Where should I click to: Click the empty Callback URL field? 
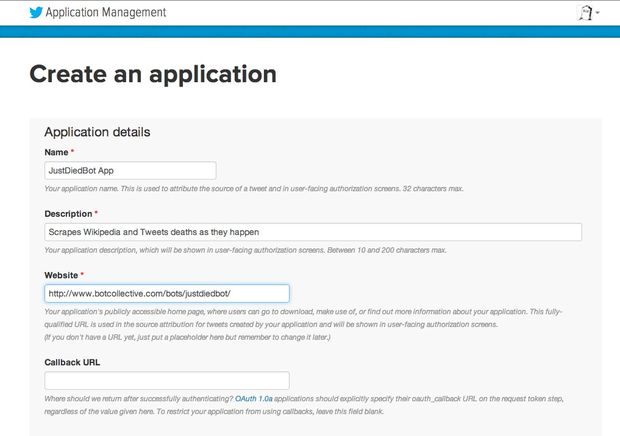(167, 380)
